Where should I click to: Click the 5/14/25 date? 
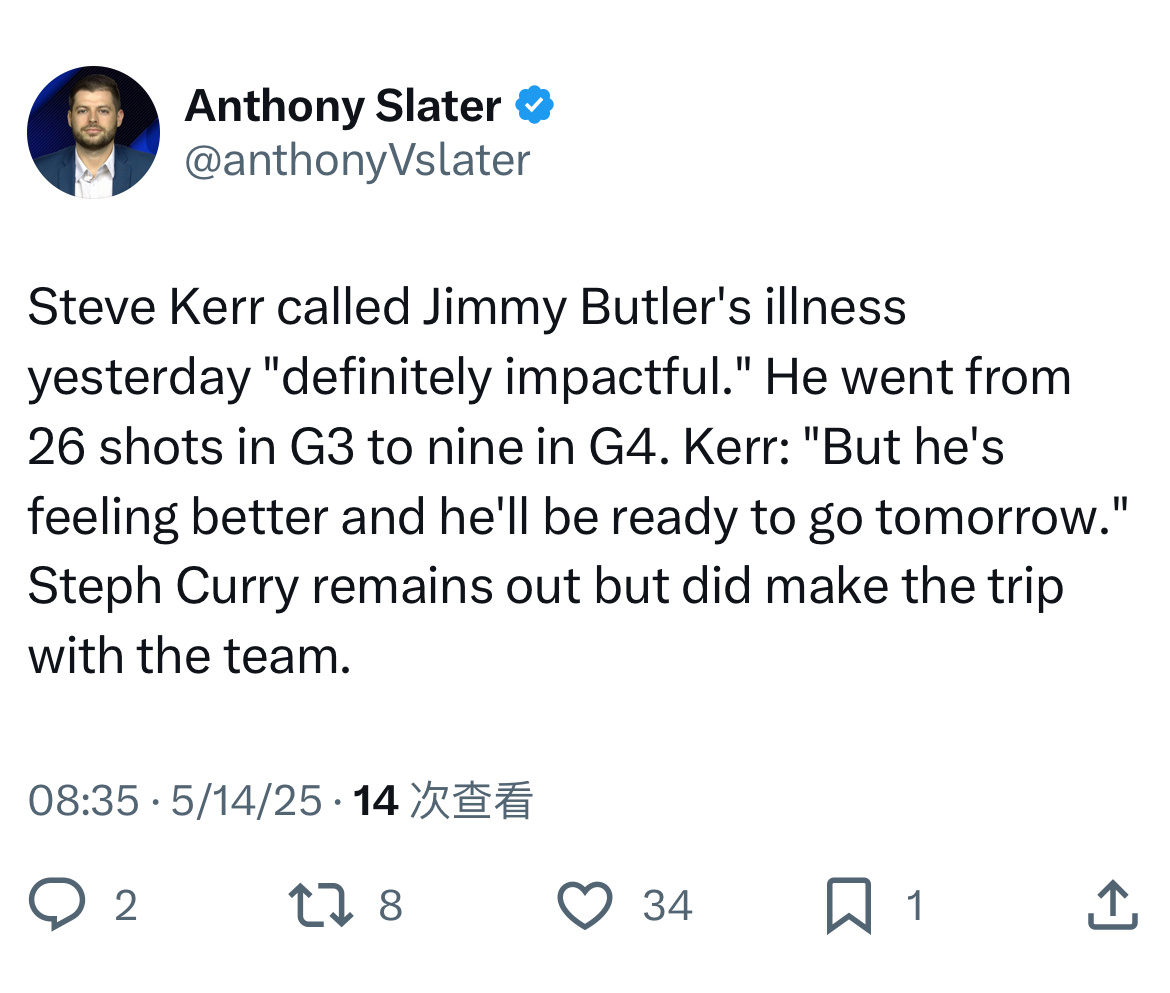pyautogui.click(x=246, y=801)
